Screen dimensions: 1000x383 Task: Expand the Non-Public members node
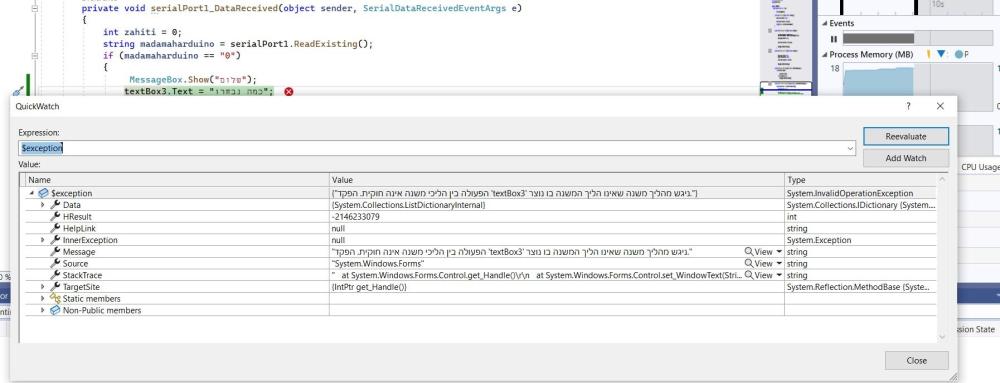pos(43,310)
